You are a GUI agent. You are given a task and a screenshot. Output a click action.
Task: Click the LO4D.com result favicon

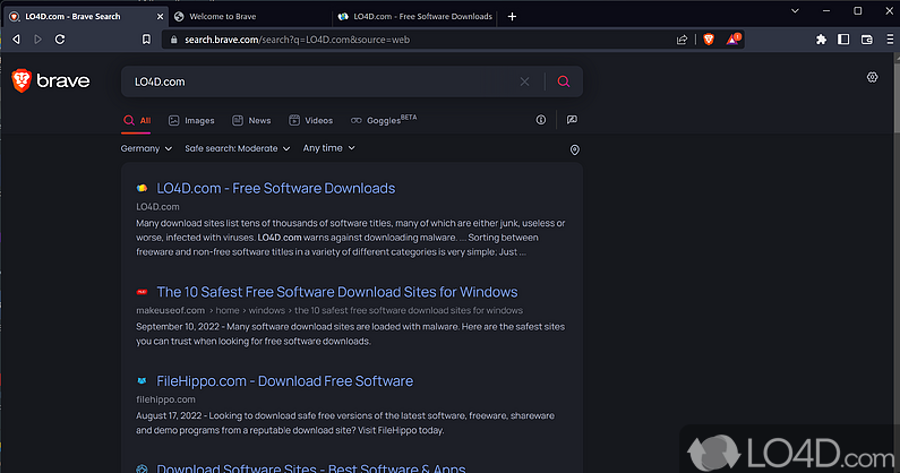[x=142, y=188]
